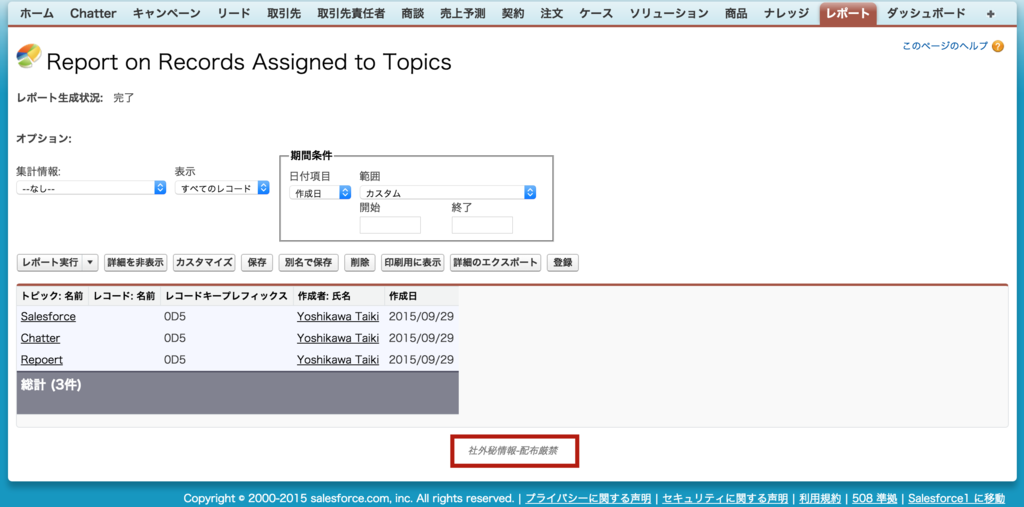The width and height of the screenshot is (1024, 507).
Task: Open the 日付項目 作成日 dropdown
Action: 321,193
